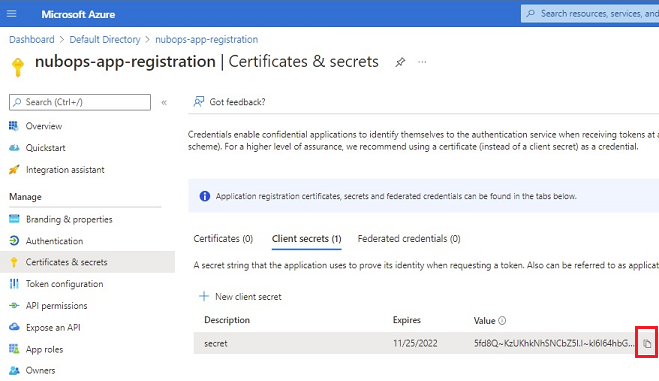Open Default Directory breadcrumb
This screenshot has height=381, width=659.
[105, 39]
